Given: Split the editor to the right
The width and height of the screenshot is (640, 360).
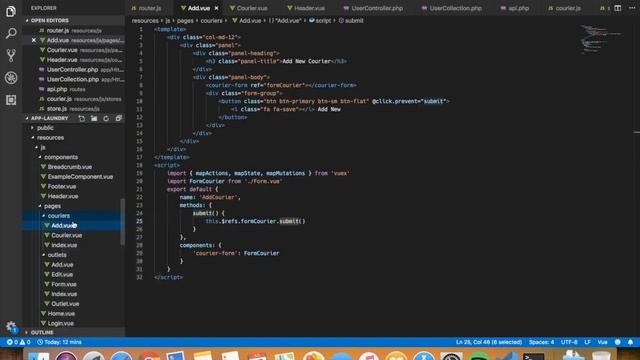Looking at the screenshot, I should pos(618,8).
